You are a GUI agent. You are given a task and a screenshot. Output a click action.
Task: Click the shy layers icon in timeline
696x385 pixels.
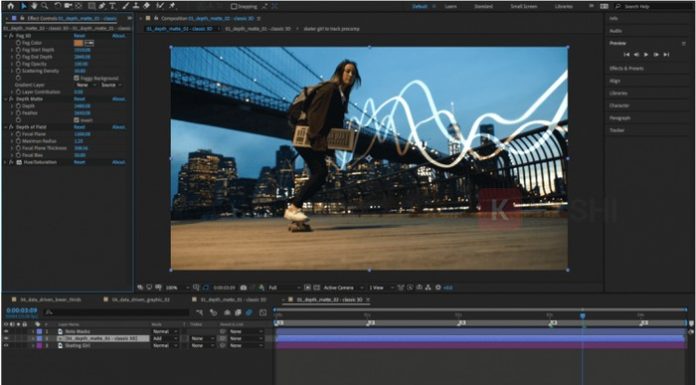tap(227, 313)
